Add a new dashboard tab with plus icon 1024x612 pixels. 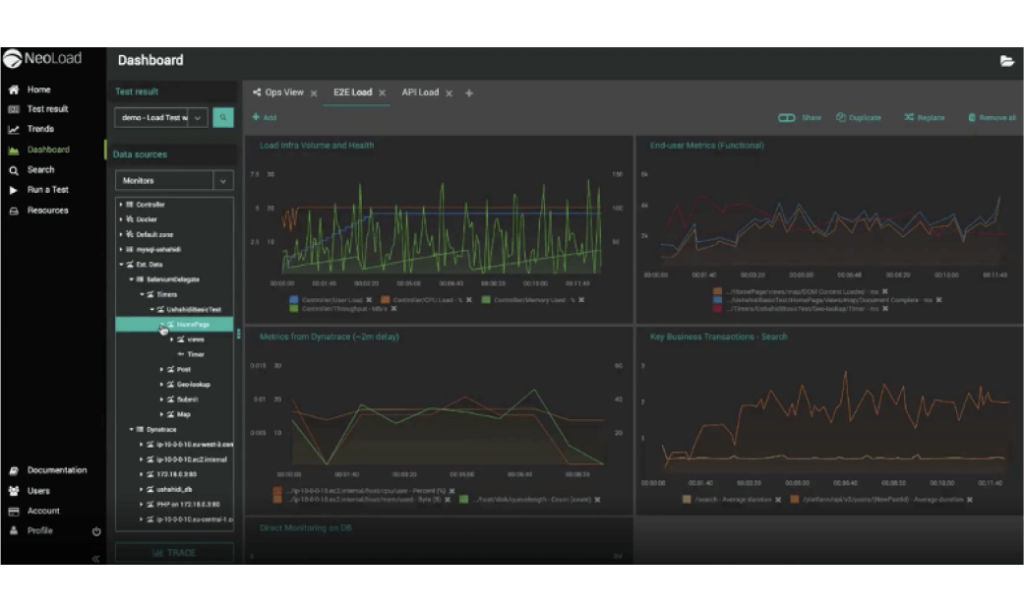pos(469,93)
